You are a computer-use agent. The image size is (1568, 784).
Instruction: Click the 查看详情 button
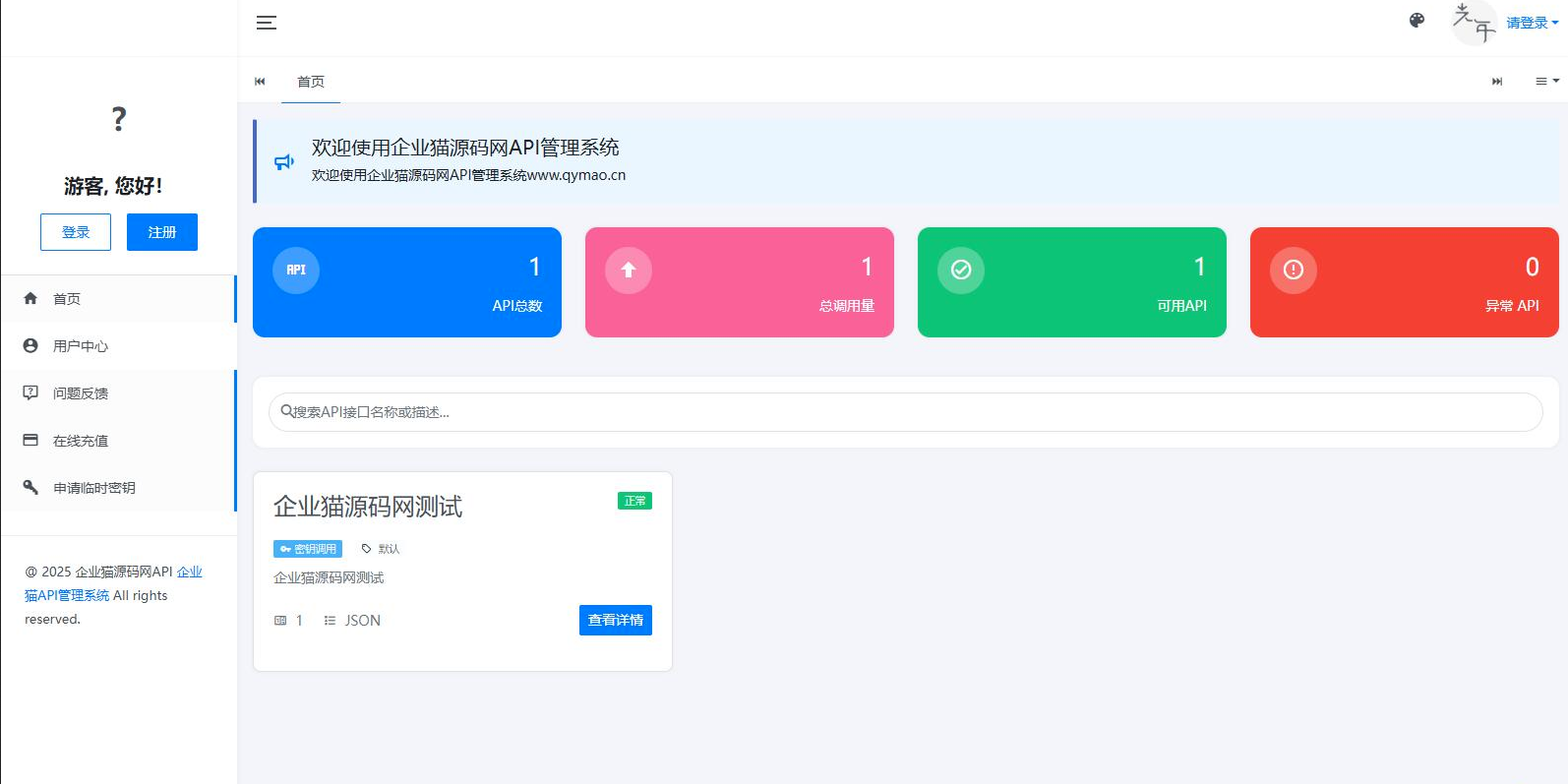pos(616,621)
